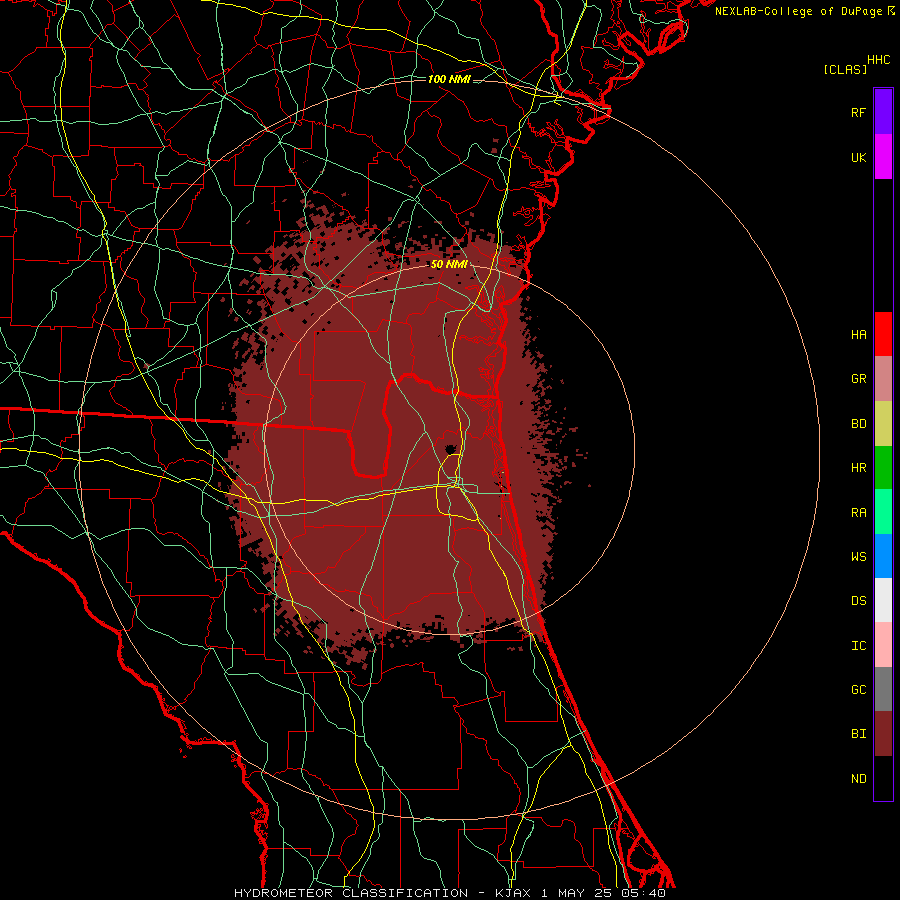Click the HR green legend swatch
Image resolution: width=900 pixels, height=900 pixels.
[x=883, y=468]
